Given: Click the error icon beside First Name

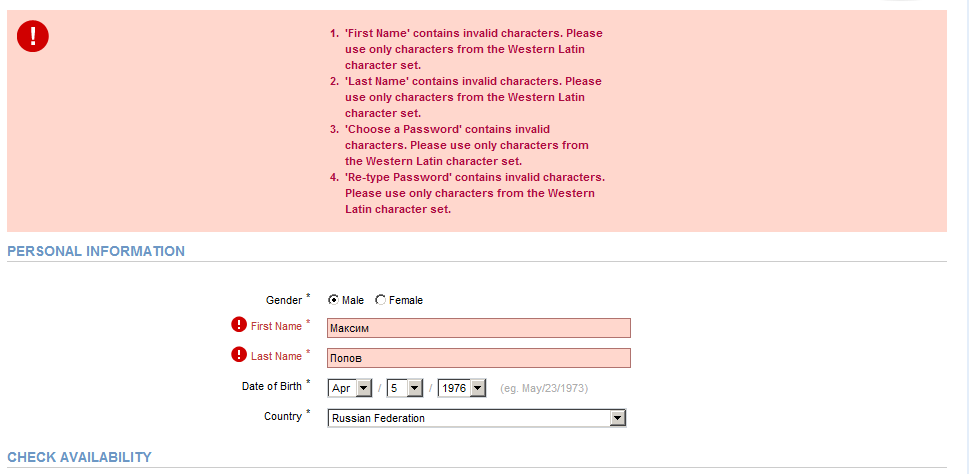Looking at the screenshot, I should [239, 324].
